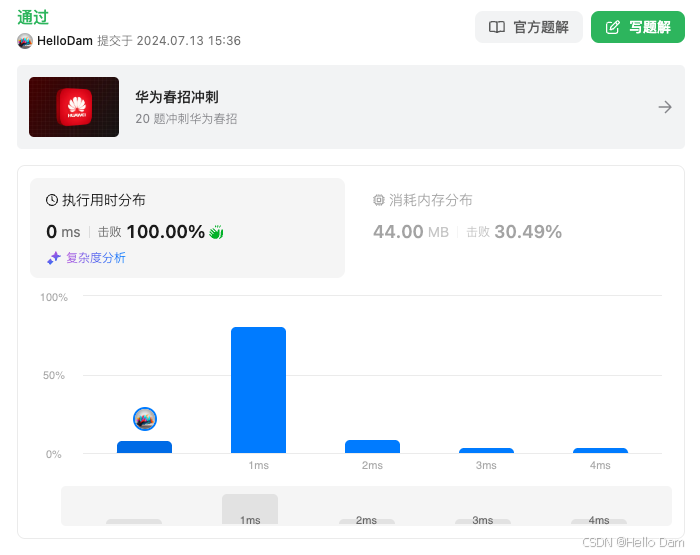This screenshot has width=700, height=555.
Task: Click the 1ms bar in the bottom range slider
Action: click(250, 509)
